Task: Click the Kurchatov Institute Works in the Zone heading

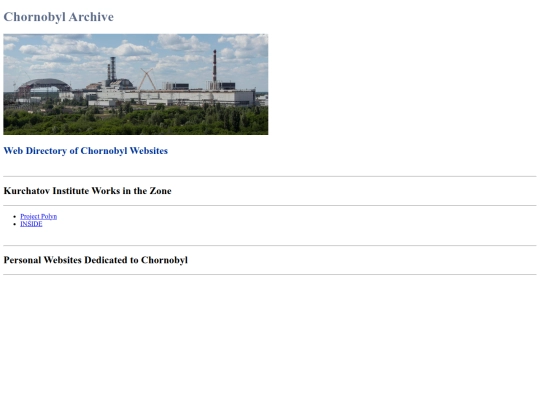Action: click(x=87, y=191)
